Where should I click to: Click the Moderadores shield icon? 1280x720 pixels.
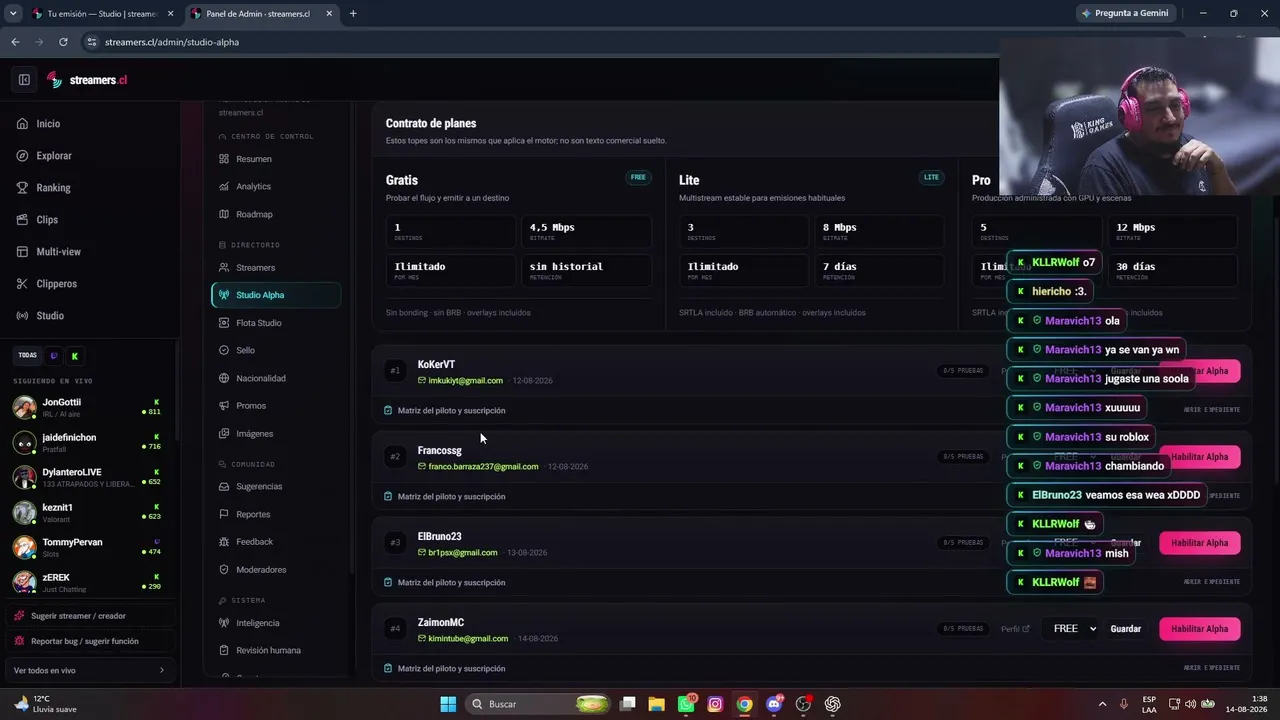225,570
